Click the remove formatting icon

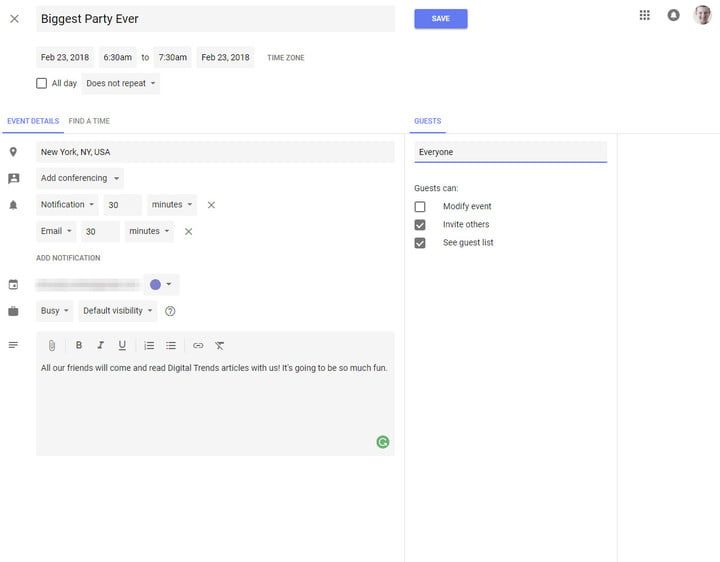(x=220, y=346)
